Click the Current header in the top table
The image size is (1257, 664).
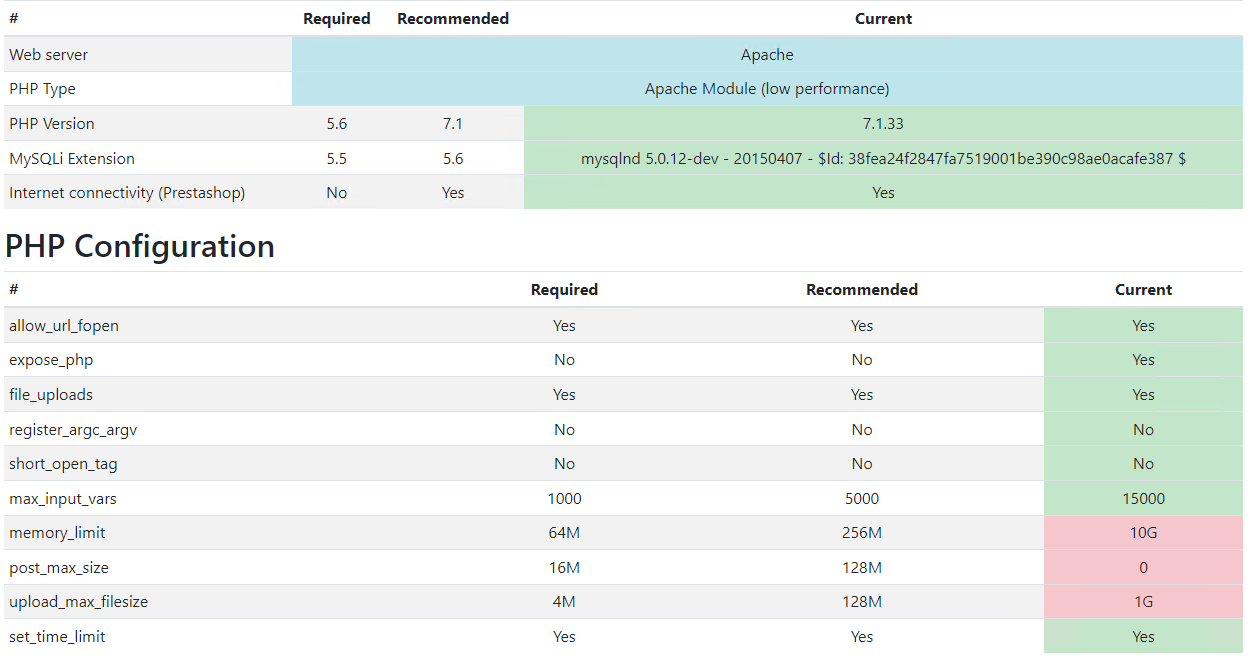click(883, 19)
